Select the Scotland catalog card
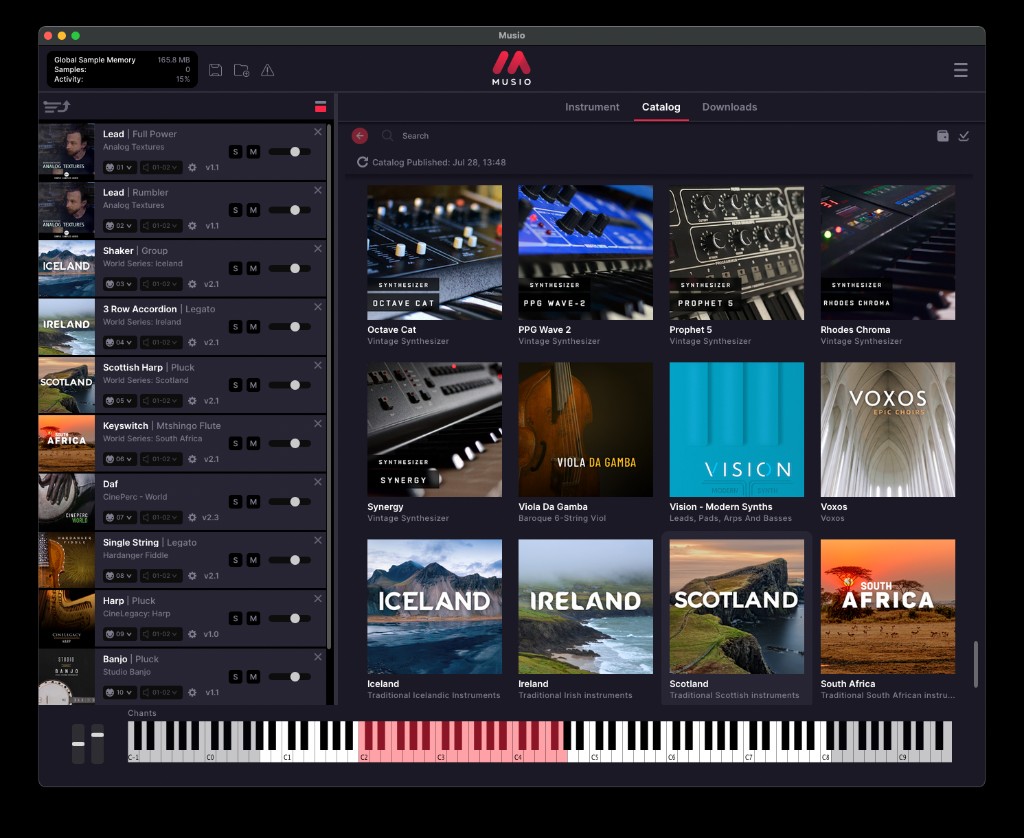Viewport: 1024px width, 838px height. (x=737, y=619)
